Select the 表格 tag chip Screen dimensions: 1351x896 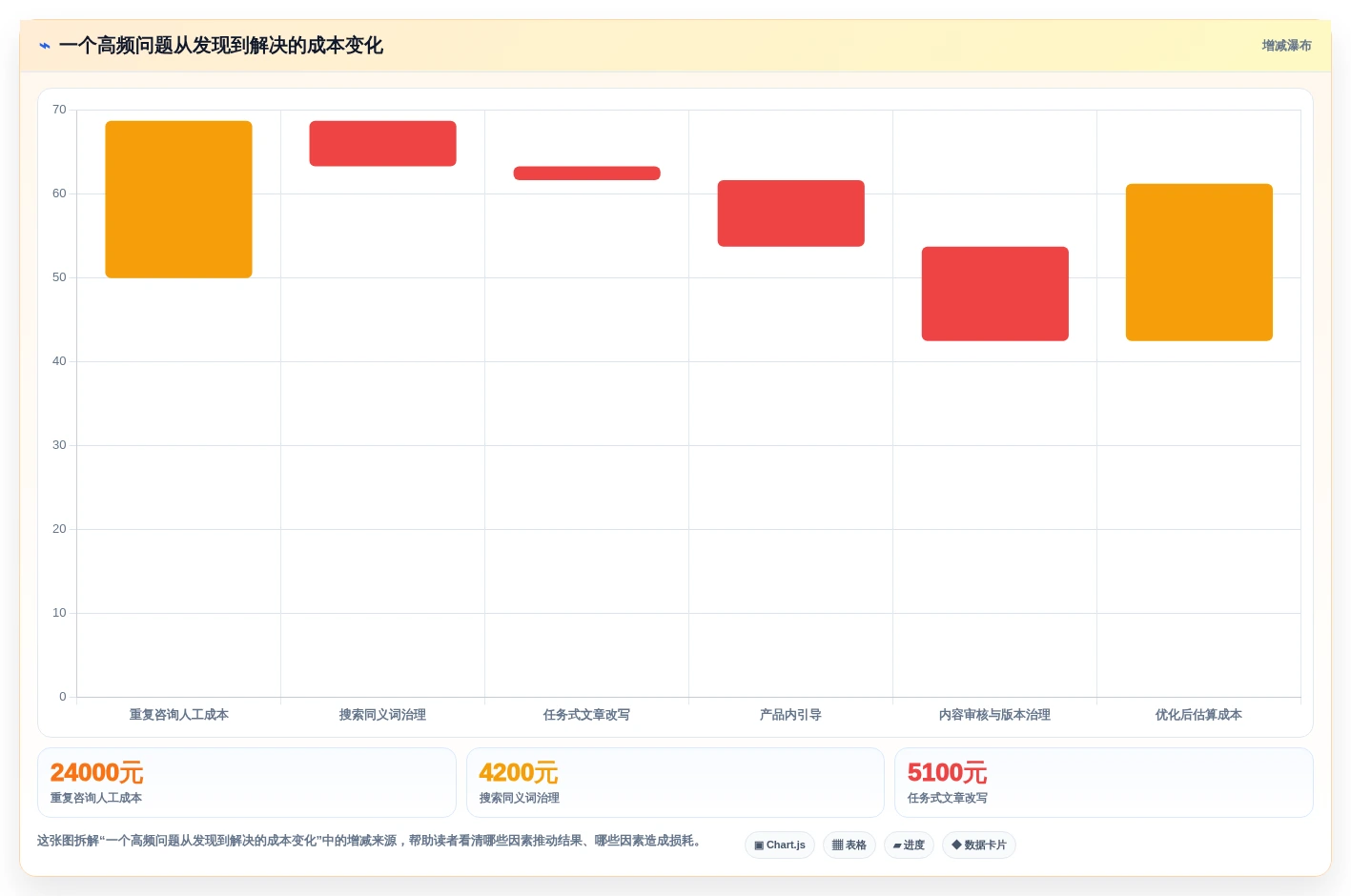(x=849, y=845)
